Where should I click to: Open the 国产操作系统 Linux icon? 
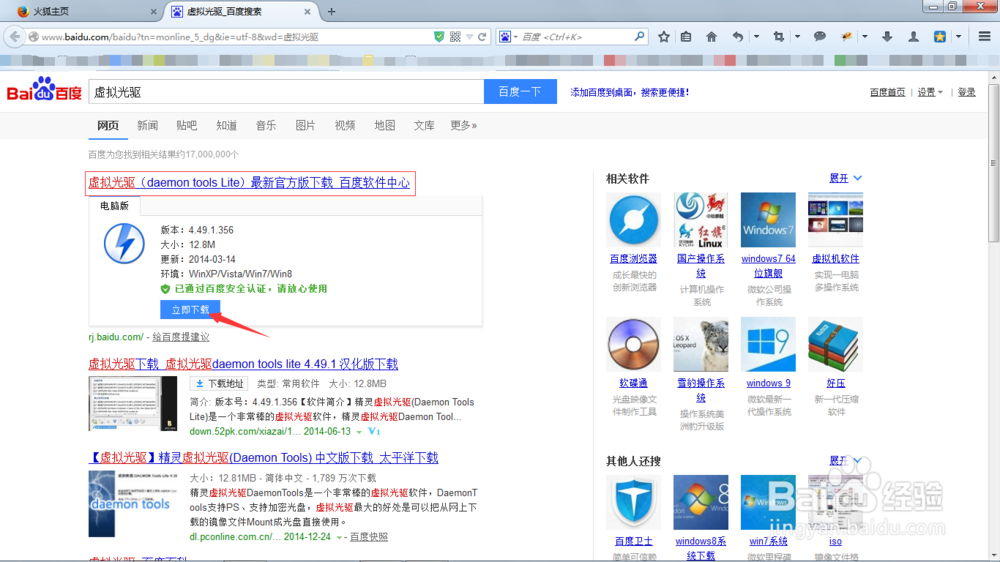(700, 220)
